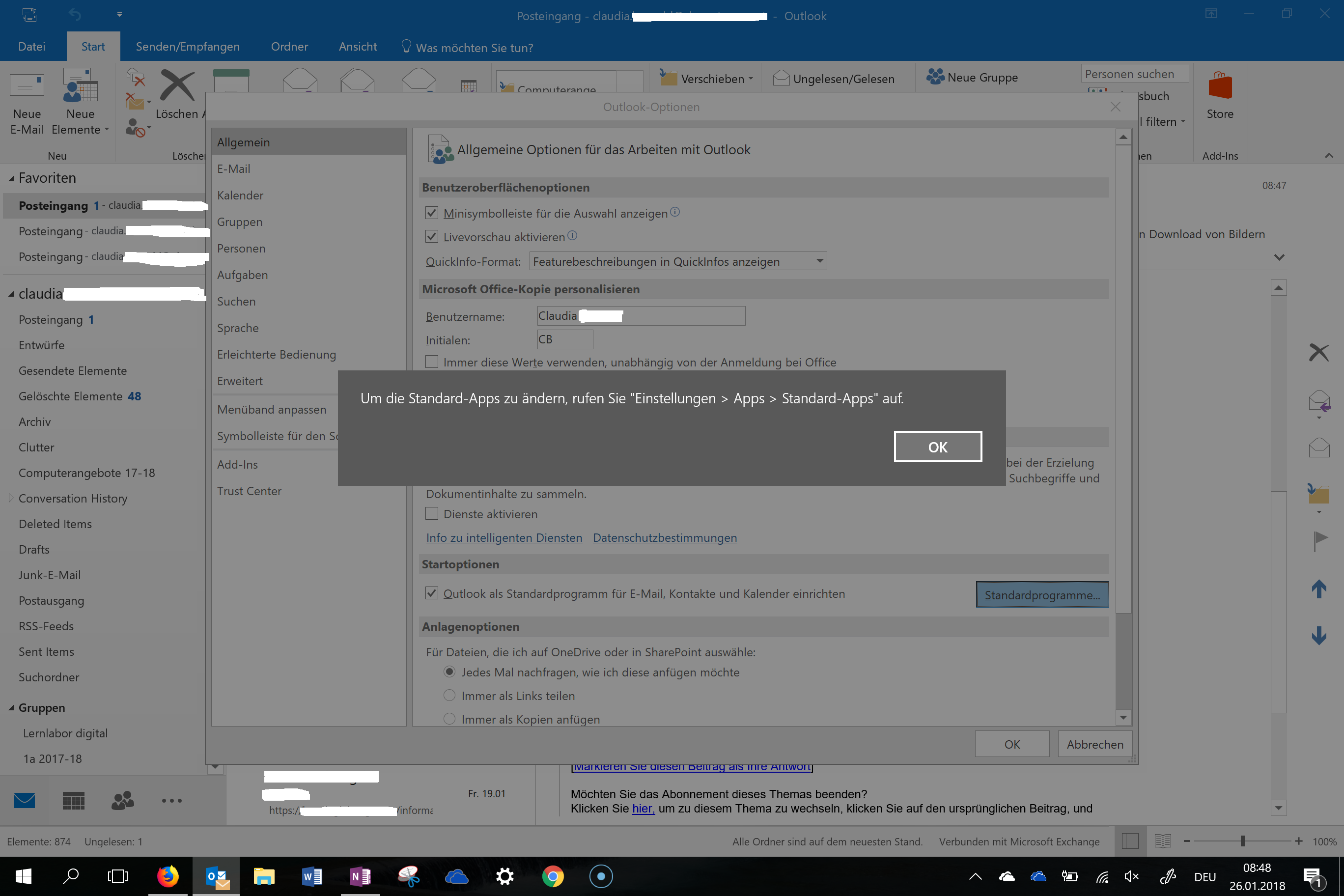Open the Store add-ins icon

(x=1219, y=86)
